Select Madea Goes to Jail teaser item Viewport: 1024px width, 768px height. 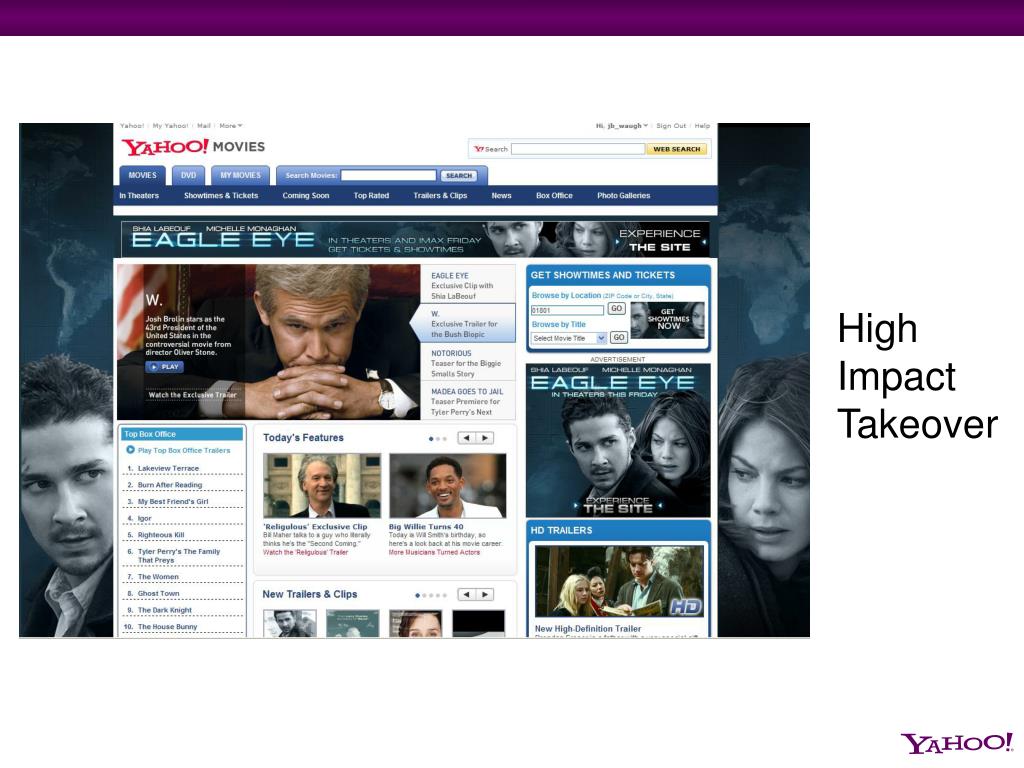(x=468, y=402)
